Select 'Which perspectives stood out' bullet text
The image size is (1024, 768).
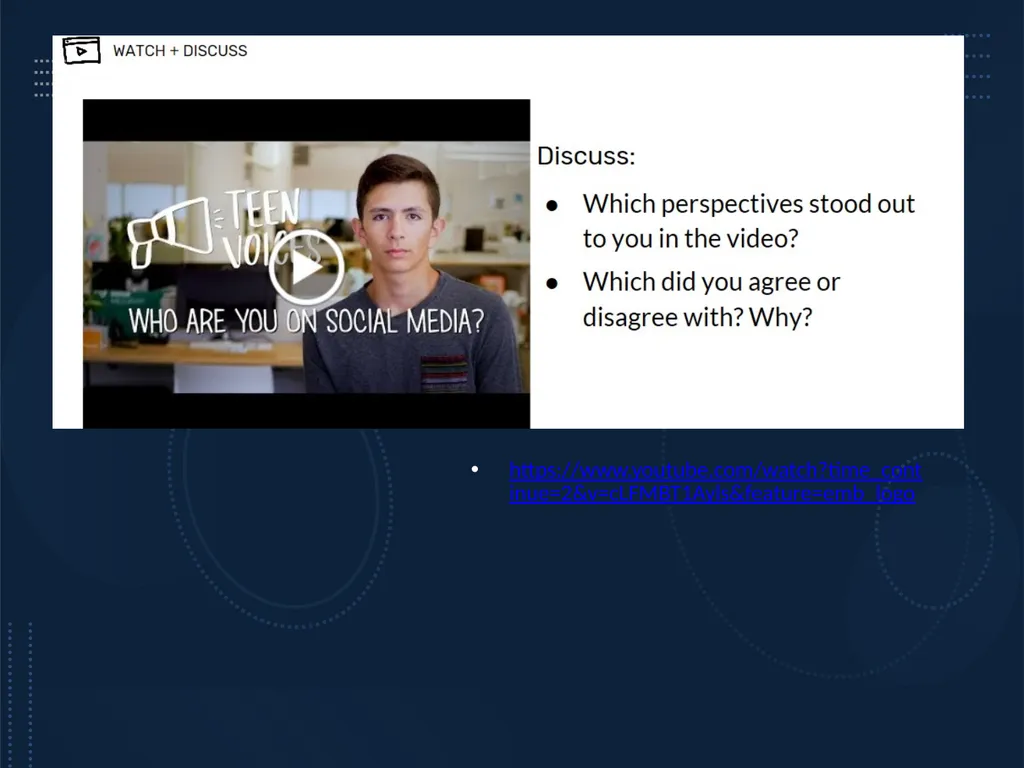pos(748,221)
